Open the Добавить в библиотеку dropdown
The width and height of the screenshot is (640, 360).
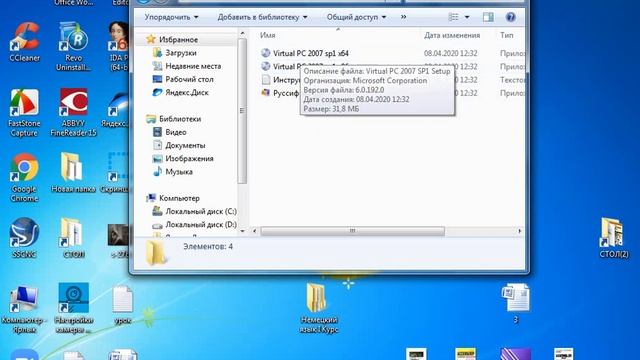pyautogui.click(x=262, y=17)
